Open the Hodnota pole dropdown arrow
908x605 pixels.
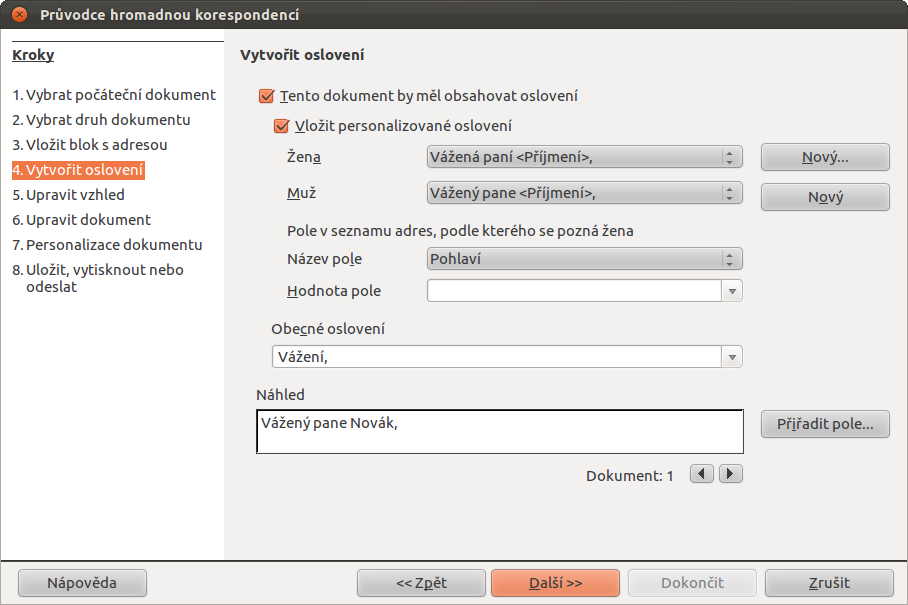click(732, 291)
